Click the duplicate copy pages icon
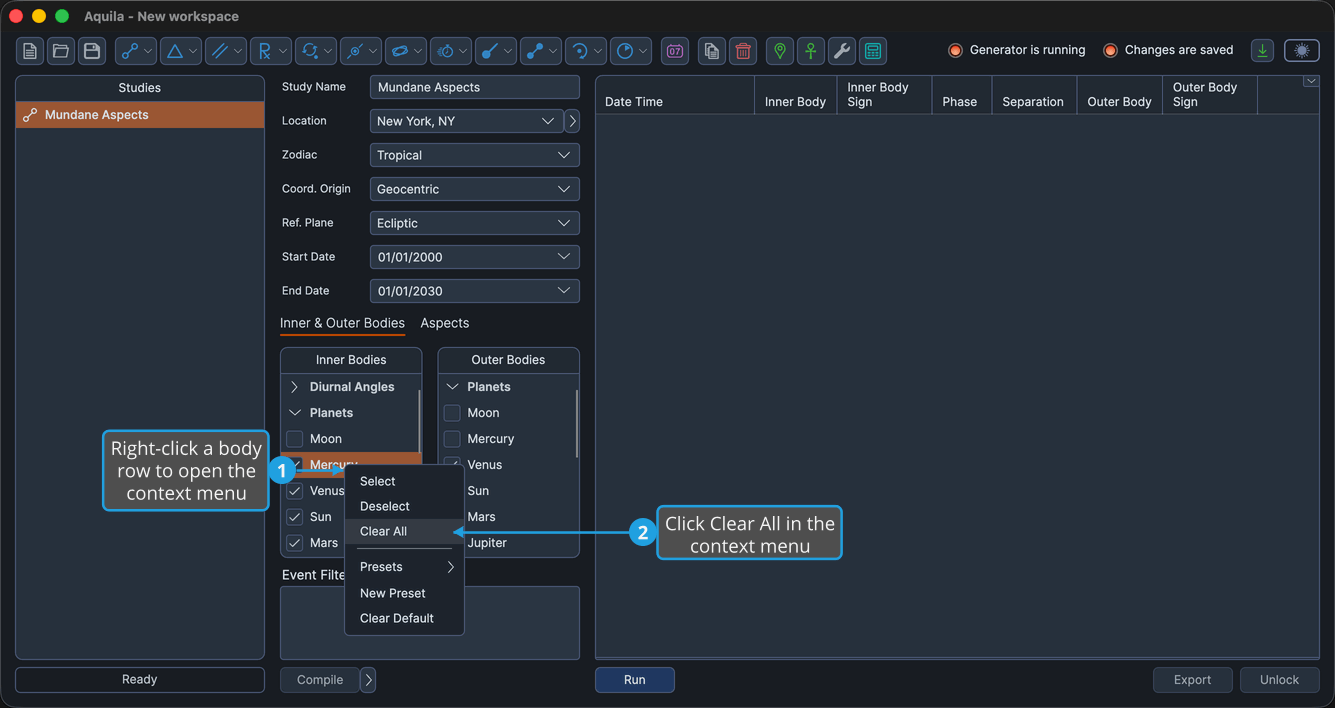Image resolution: width=1335 pixels, height=708 pixels. (712, 51)
